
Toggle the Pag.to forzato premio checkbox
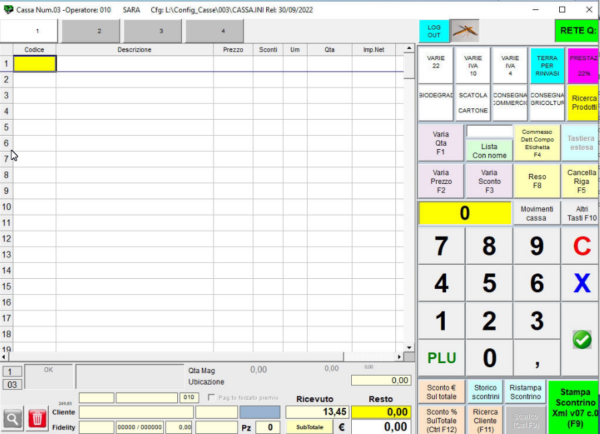pos(211,397)
